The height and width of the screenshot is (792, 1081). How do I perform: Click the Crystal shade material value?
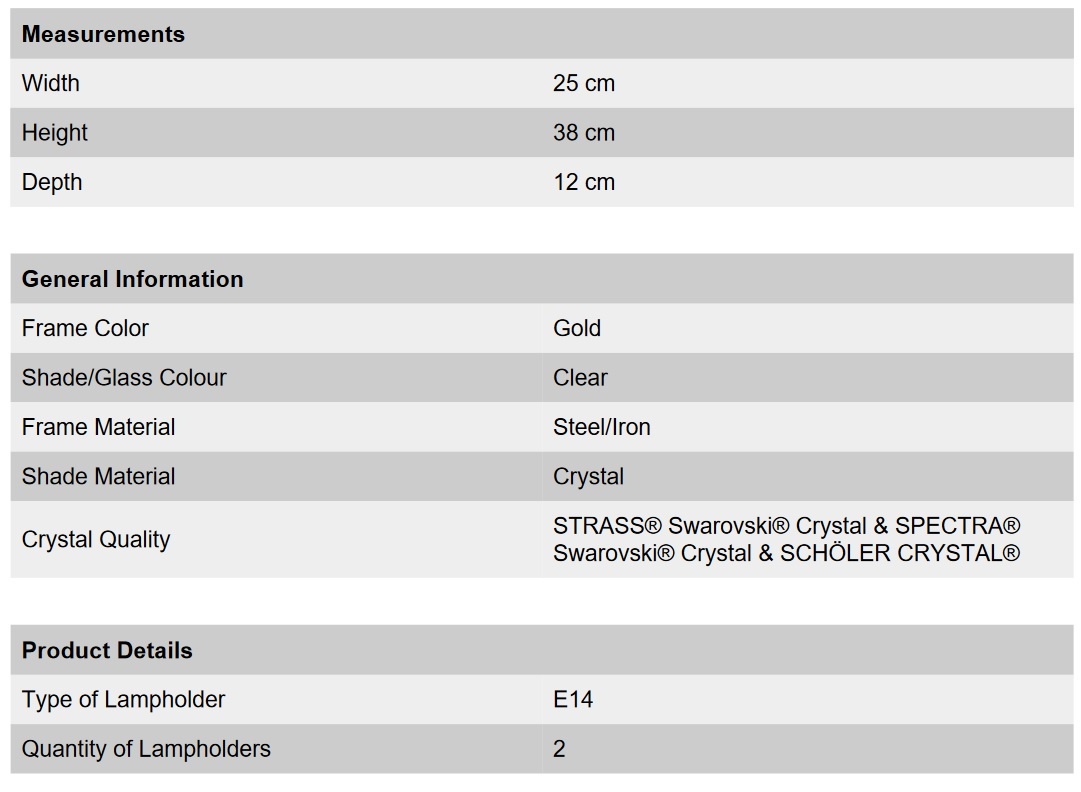pos(588,476)
